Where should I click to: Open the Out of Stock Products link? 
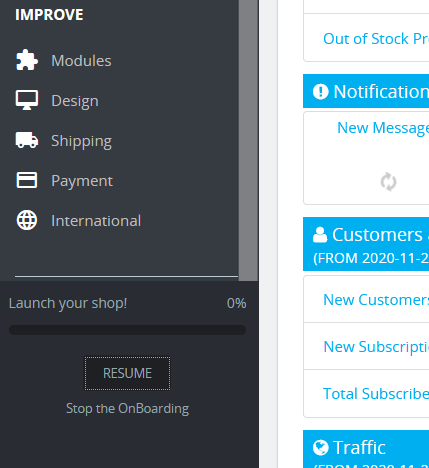click(376, 39)
